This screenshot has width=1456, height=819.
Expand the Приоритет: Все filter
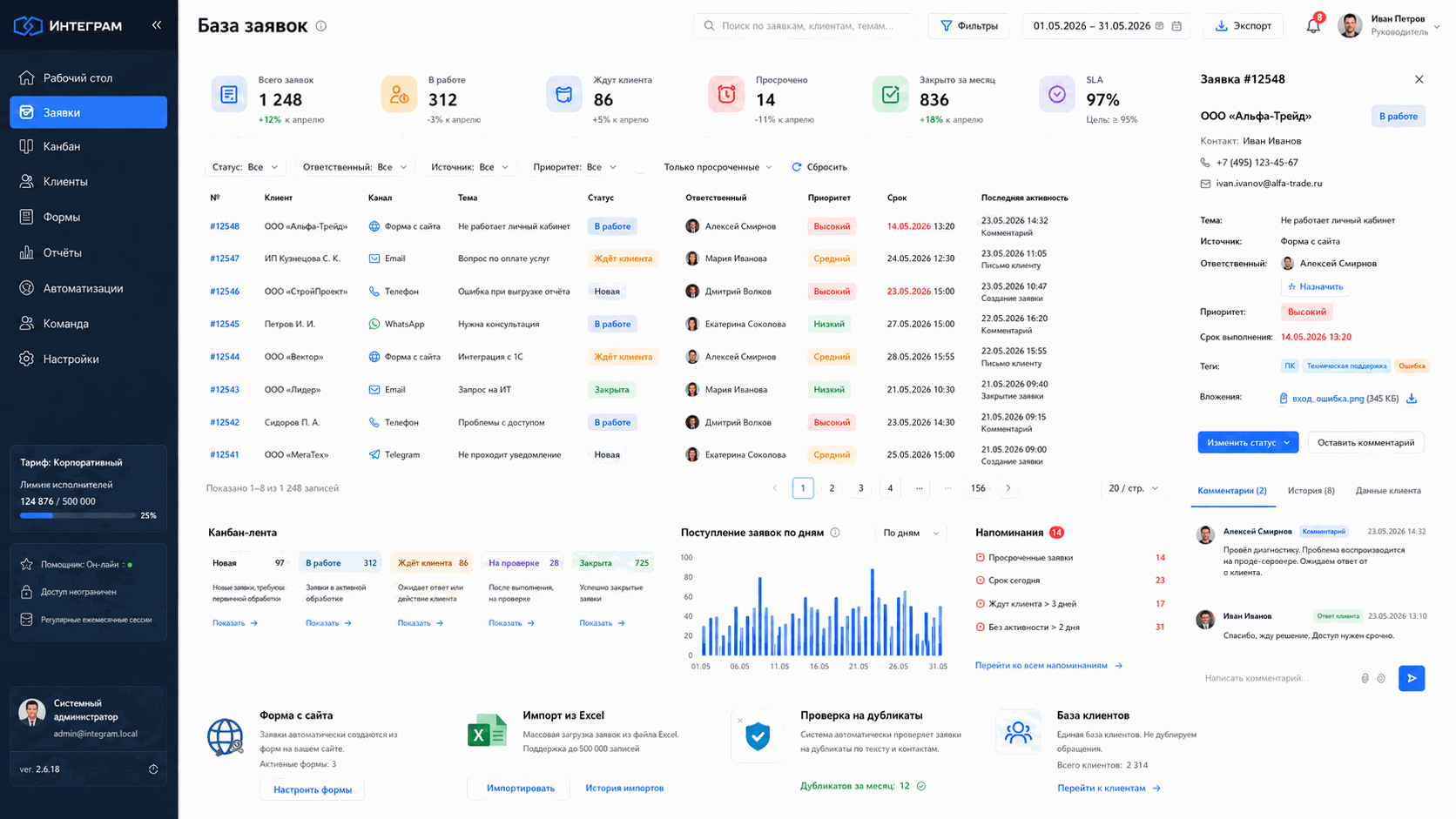coord(575,167)
